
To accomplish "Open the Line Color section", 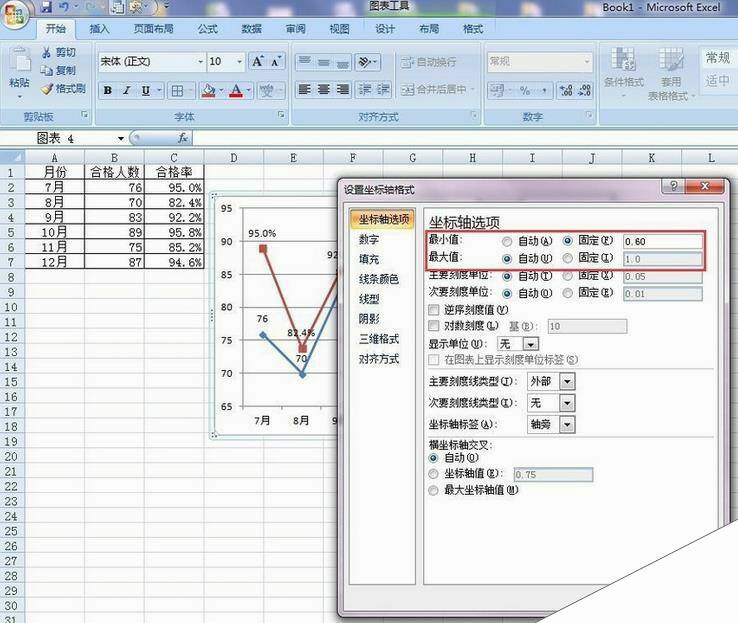I will pyautogui.click(x=379, y=279).
